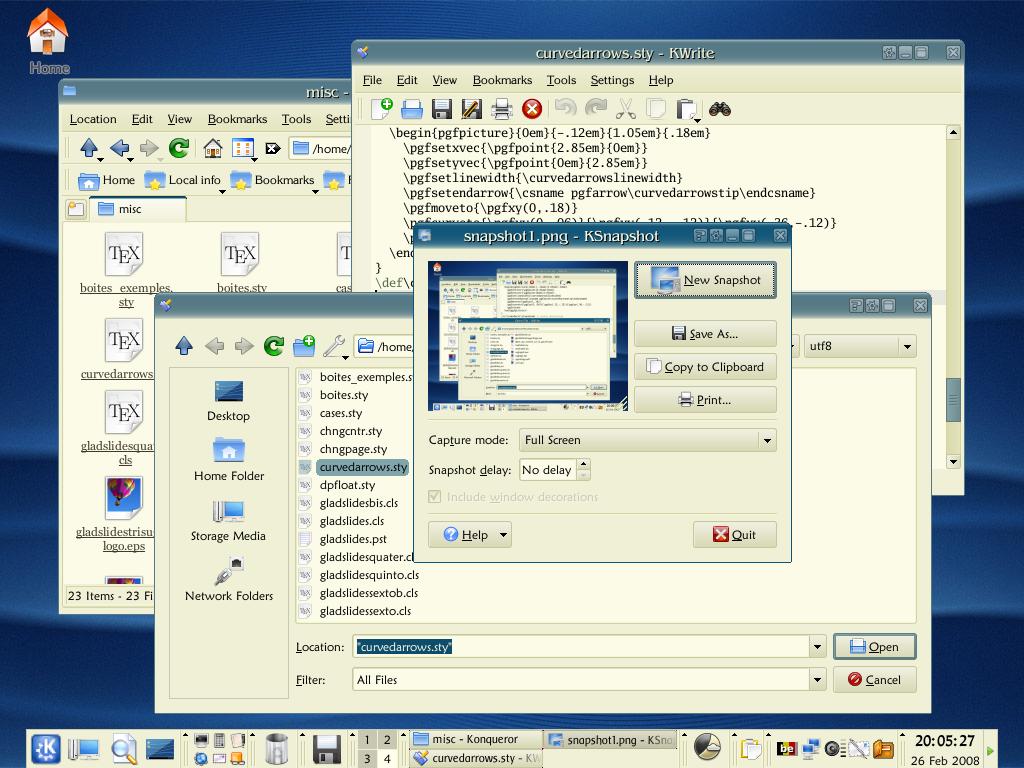
Task: Click the Trash icon on the panel
Action: tap(277, 748)
